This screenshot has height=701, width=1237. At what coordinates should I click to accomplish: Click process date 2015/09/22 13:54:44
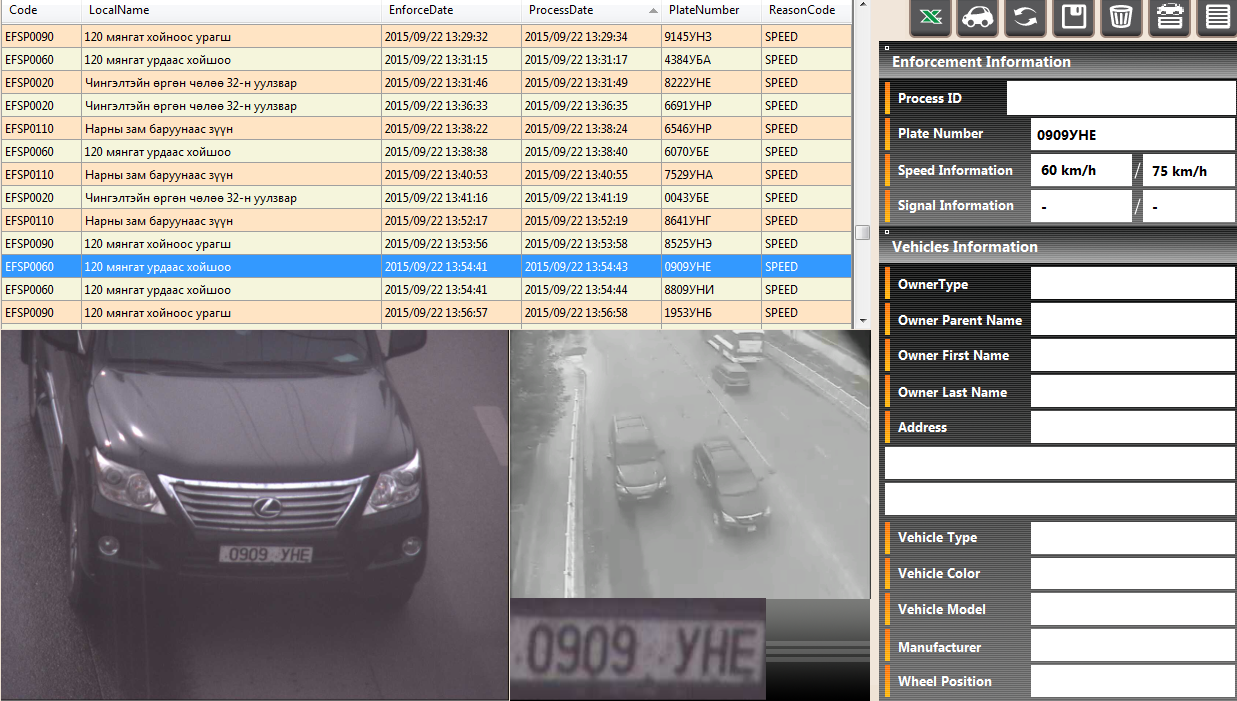pyautogui.click(x=576, y=290)
